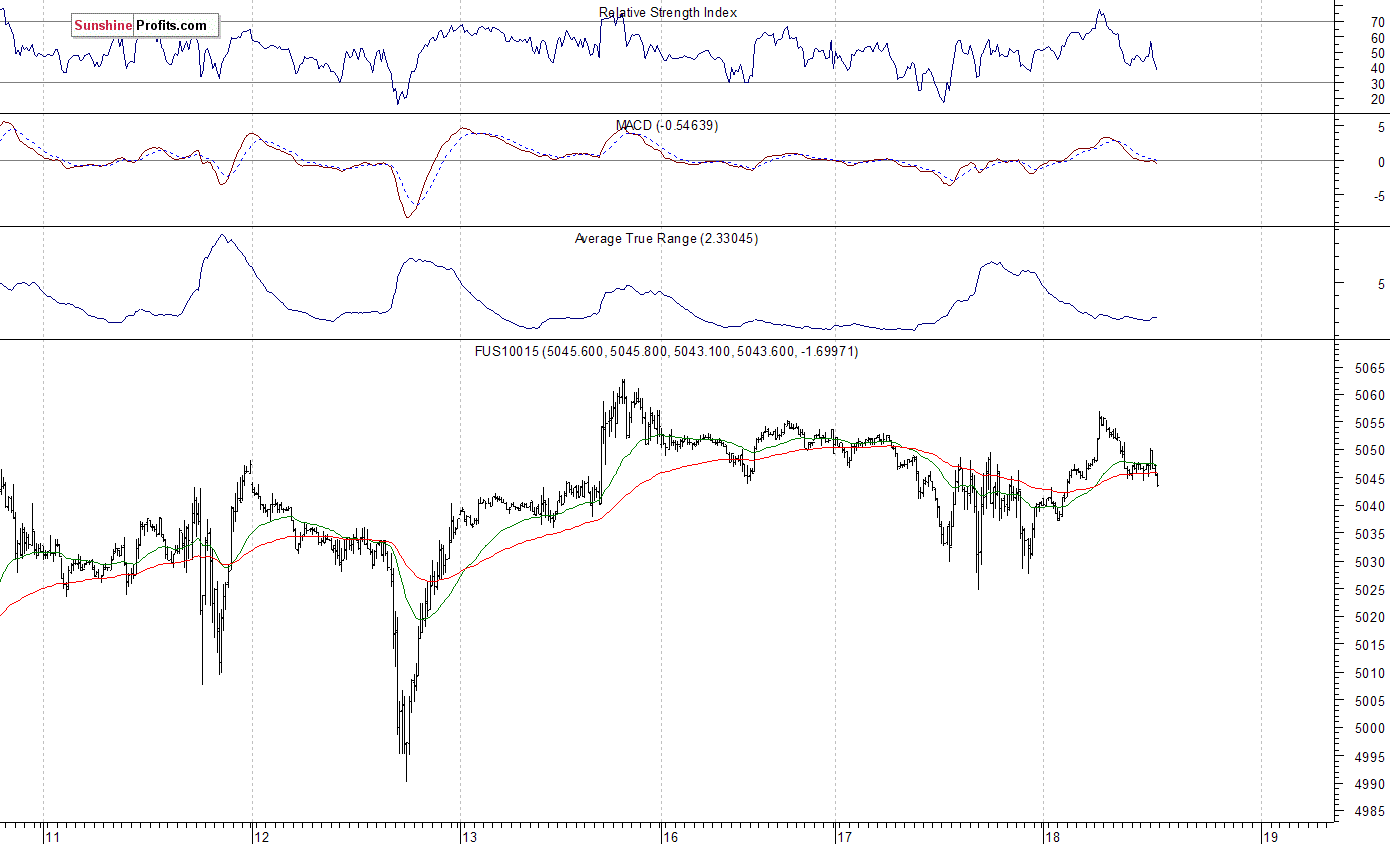Select date label 12 on time axis
The image size is (1390, 844).
tap(263, 836)
